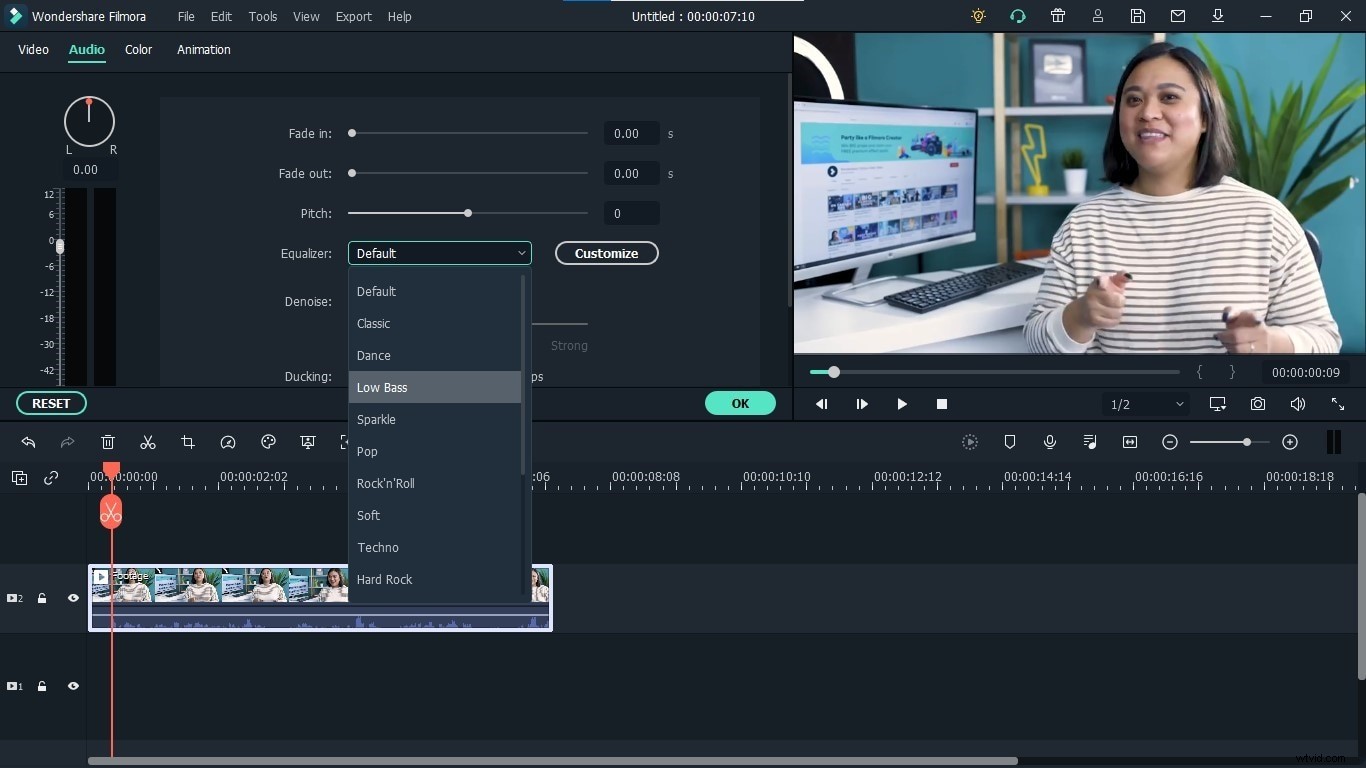Open the Equalizer preset dropdown

[439, 253]
